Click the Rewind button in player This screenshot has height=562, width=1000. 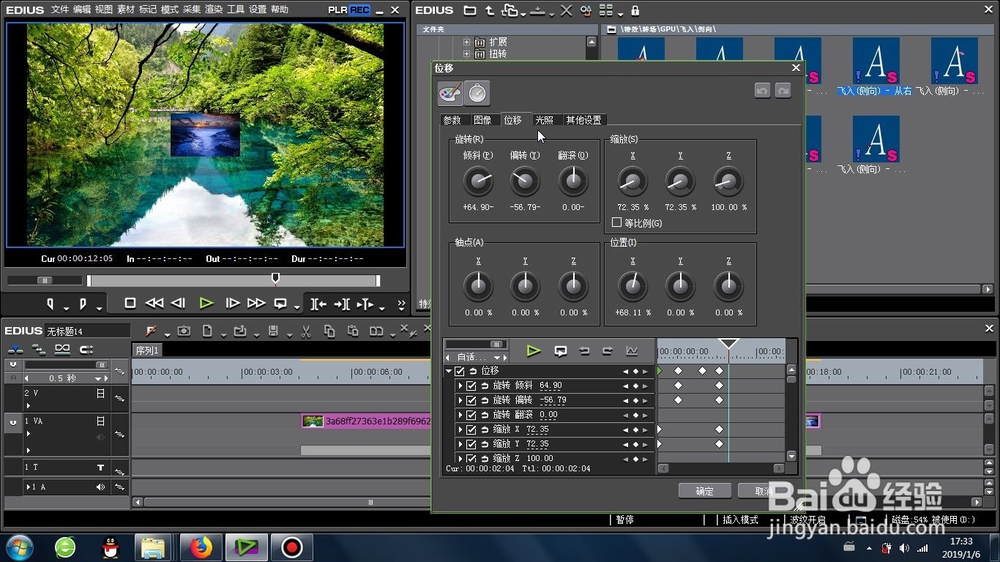(x=154, y=304)
